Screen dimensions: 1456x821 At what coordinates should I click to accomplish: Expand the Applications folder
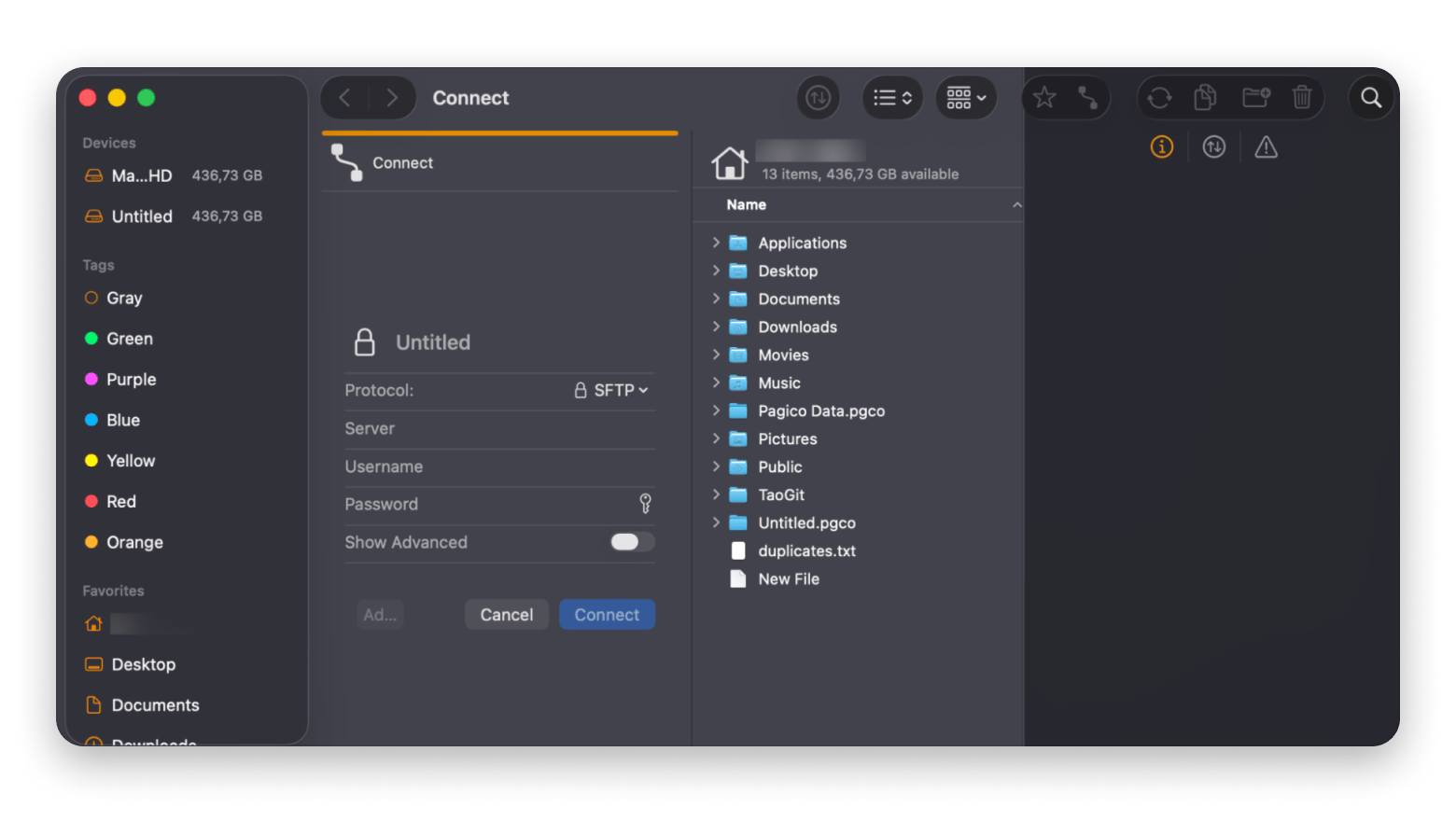click(716, 243)
